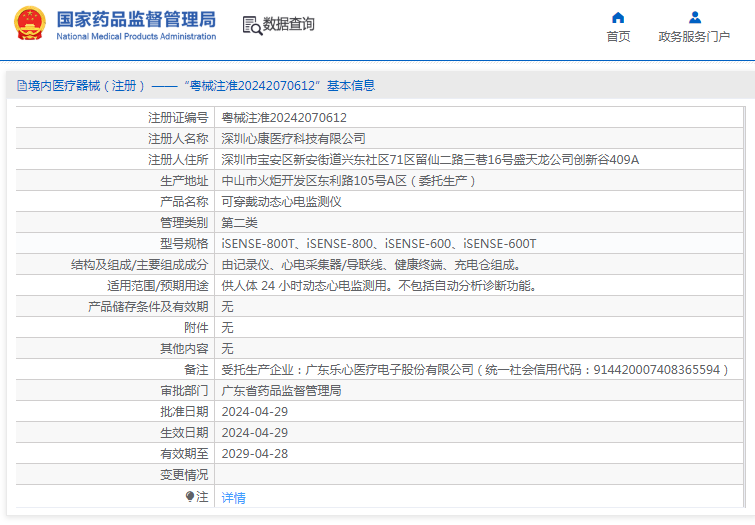Select approval department 广东省药品监督管理局
Image resolution: width=755 pixels, height=525 pixels.
(281, 391)
